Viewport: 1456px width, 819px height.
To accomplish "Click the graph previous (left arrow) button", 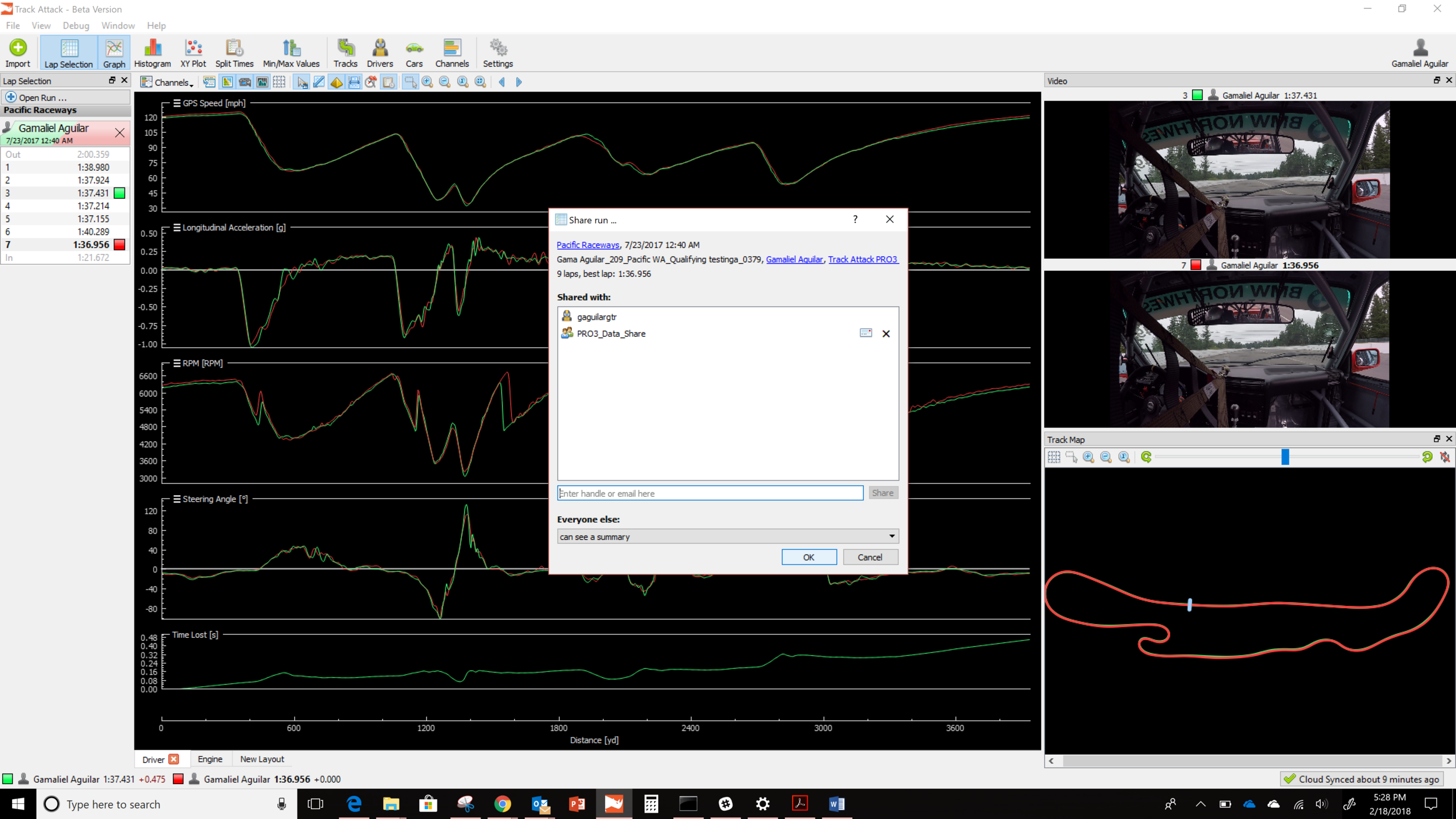I will click(x=501, y=82).
